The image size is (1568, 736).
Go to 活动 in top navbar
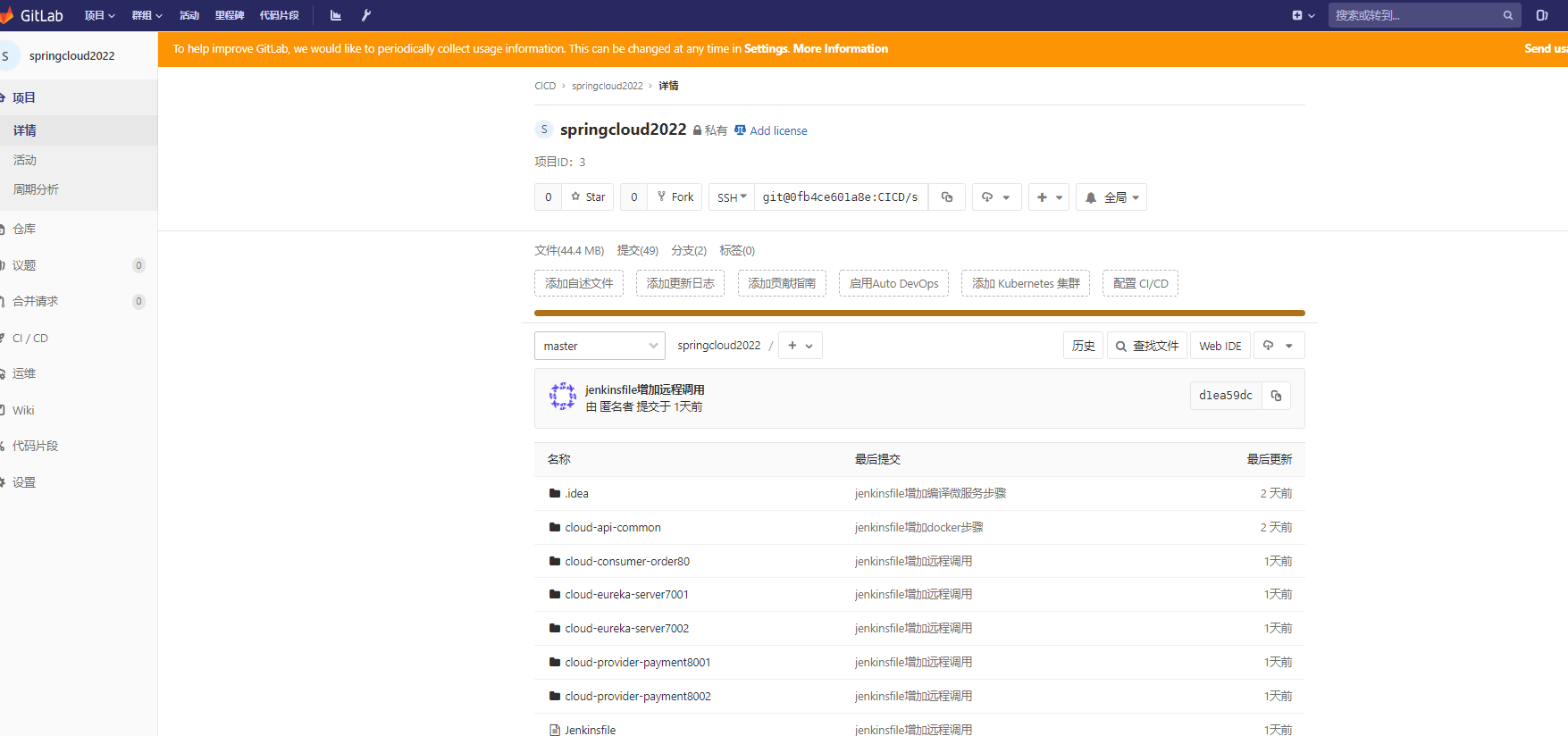click(189, 15)
